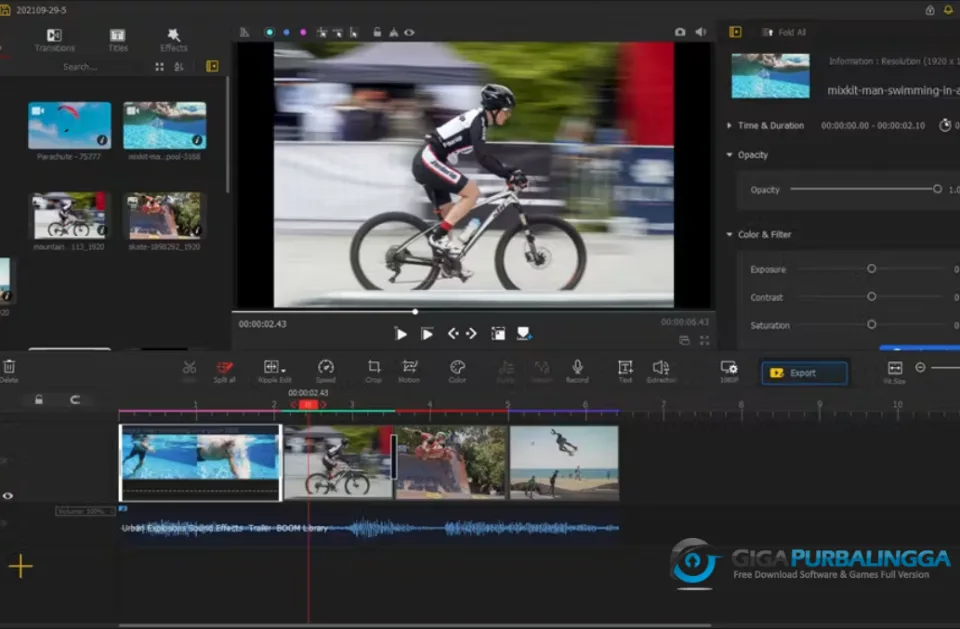960x629 pixels.
Task: Click the media library Search field
Action: 80,67
